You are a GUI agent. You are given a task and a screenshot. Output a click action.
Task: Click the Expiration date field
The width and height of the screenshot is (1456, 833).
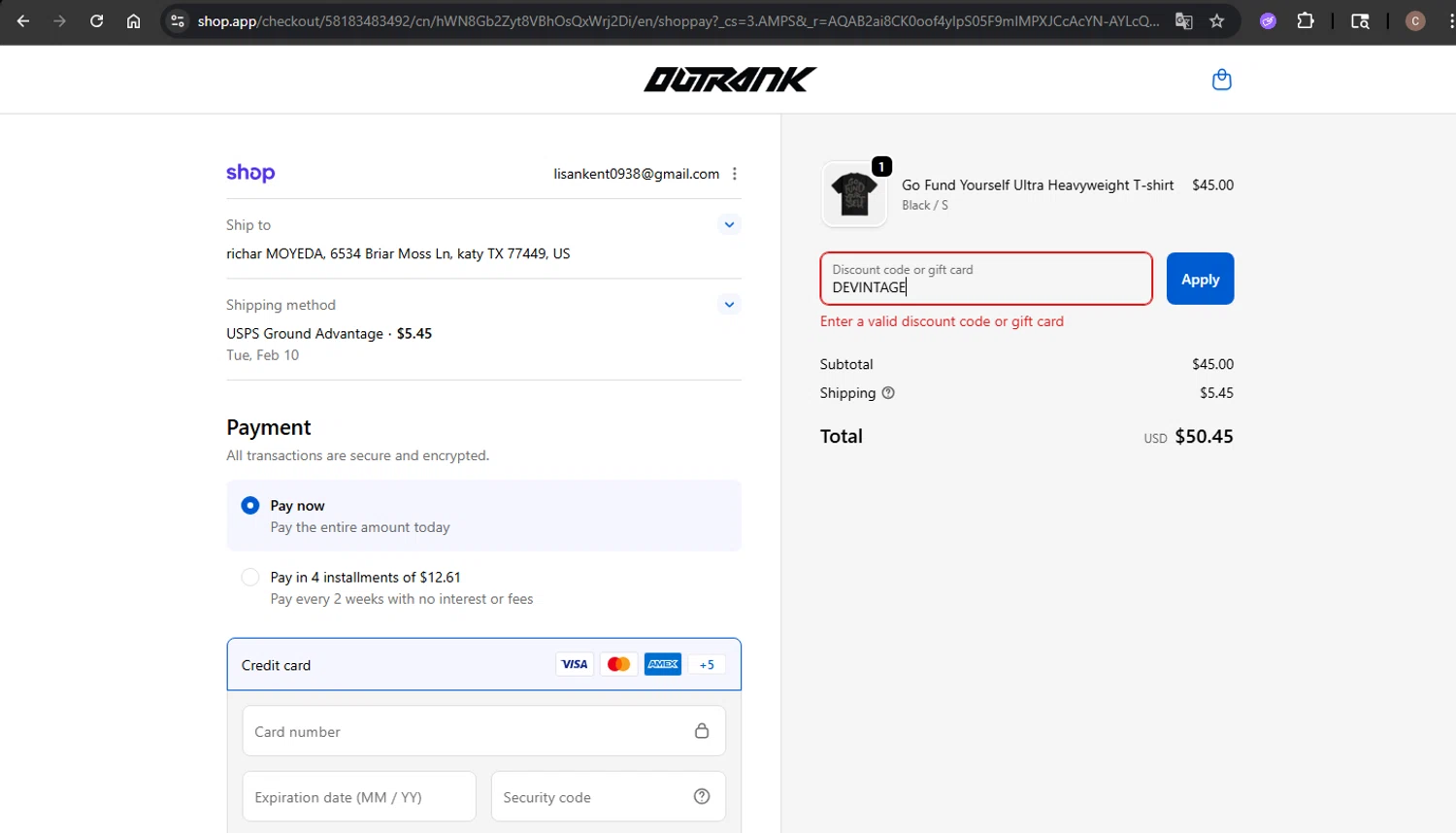pos(359,796)
